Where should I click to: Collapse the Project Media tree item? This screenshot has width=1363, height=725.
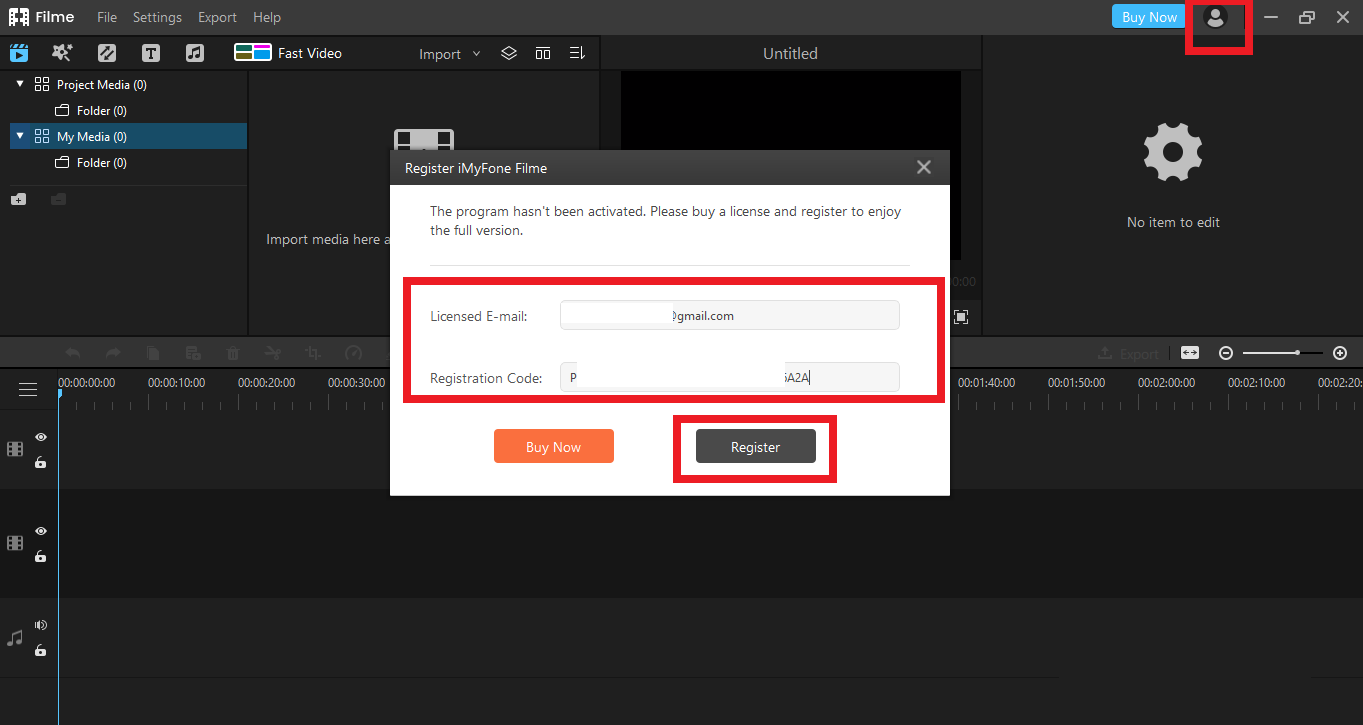click(x=20, y=84)
